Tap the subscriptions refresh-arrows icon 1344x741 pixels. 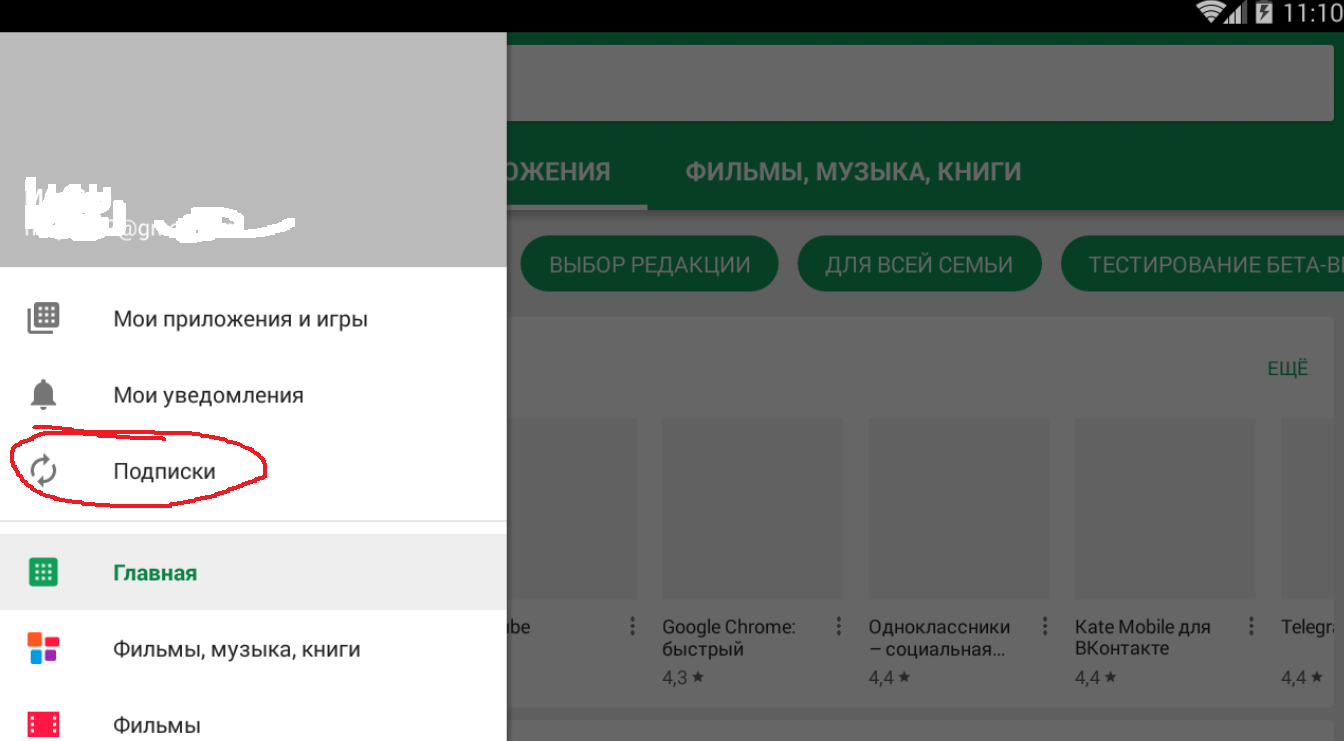[x=43, y=470]
